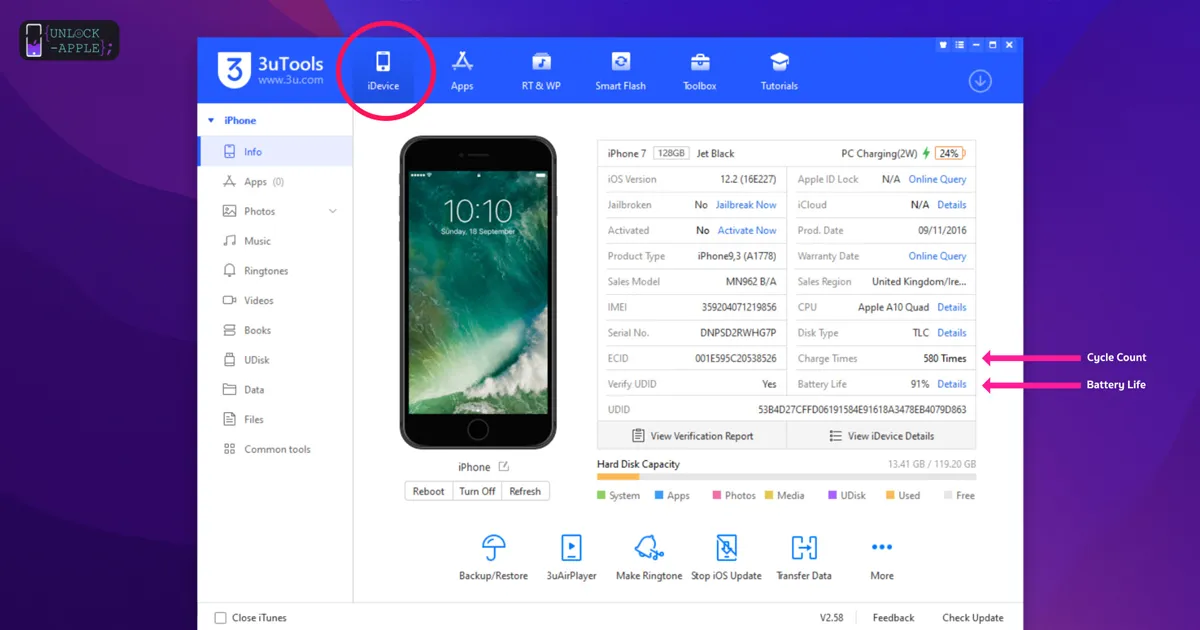Open the Battery Life Details link
Image resolution: width=1200 pixels, height=630 pixels.
tap(952, 384)
